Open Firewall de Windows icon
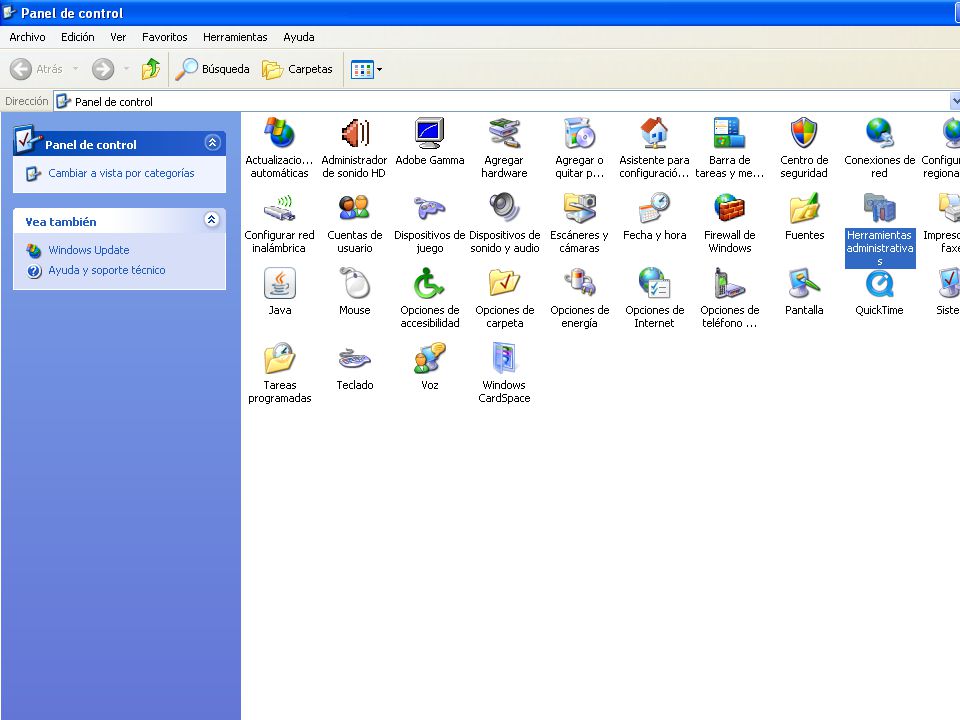Screen dimensions: 960x720 click(x=729, y=208)
